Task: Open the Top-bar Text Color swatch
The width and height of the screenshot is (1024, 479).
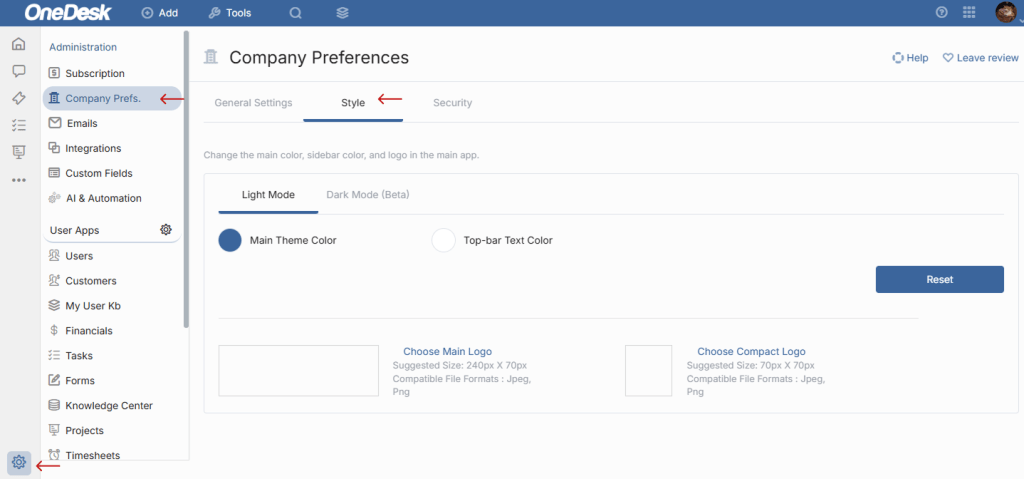Action: pos(443,240)
